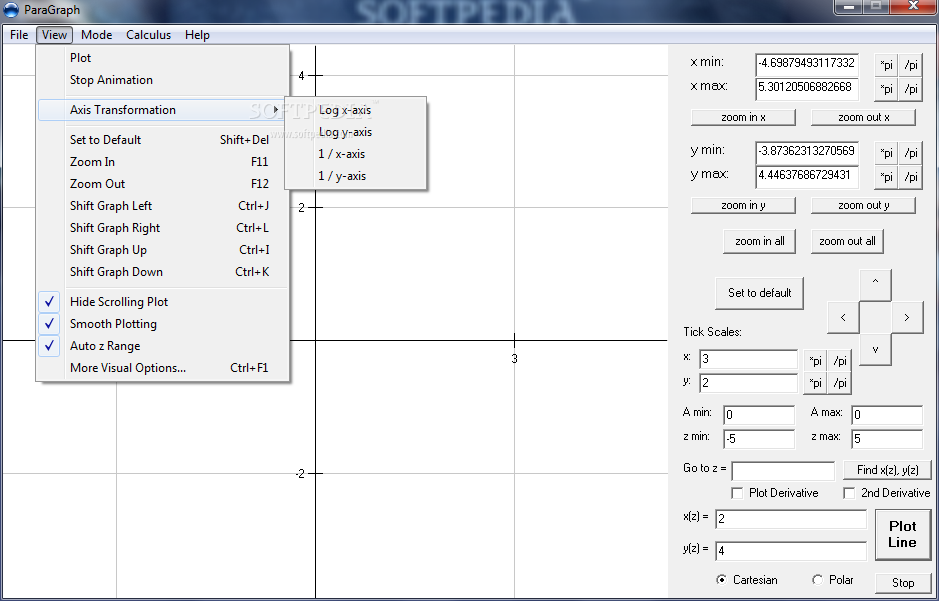939x601 pixels.
Task: Toggle Smooth Plotting option
Action: coord(163,324)
